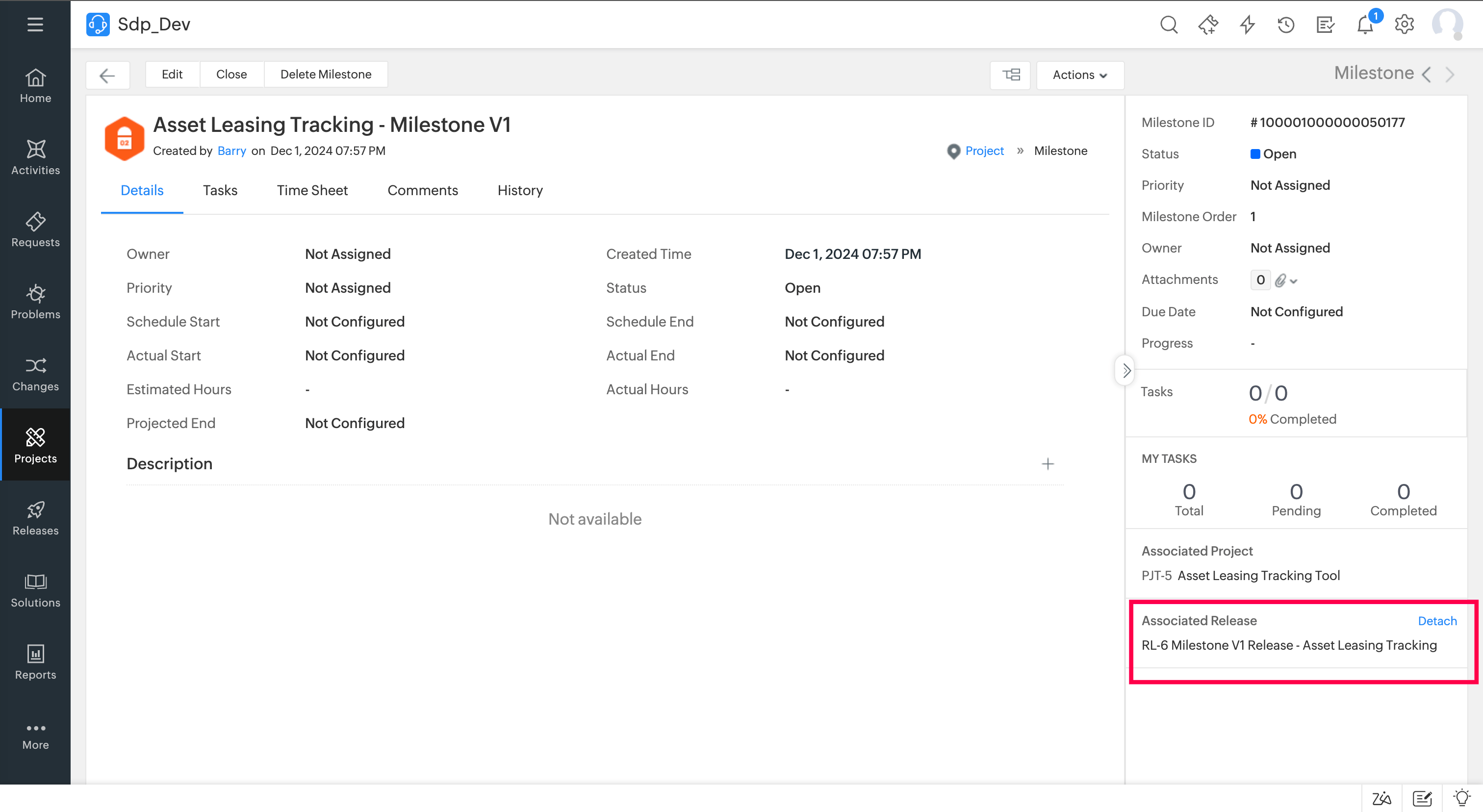Screen dimensions: 1483x812
Task: Click the back arrow button
Action: coord(108,75)
